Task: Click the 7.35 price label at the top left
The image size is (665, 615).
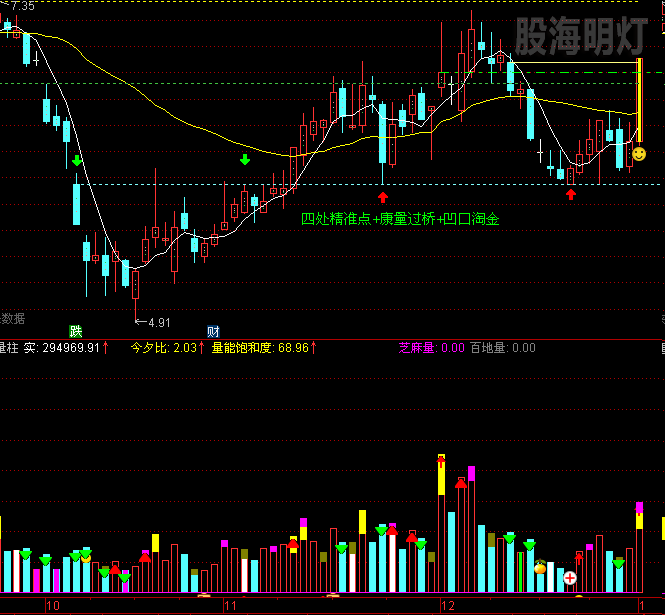Action: [23, 6]
